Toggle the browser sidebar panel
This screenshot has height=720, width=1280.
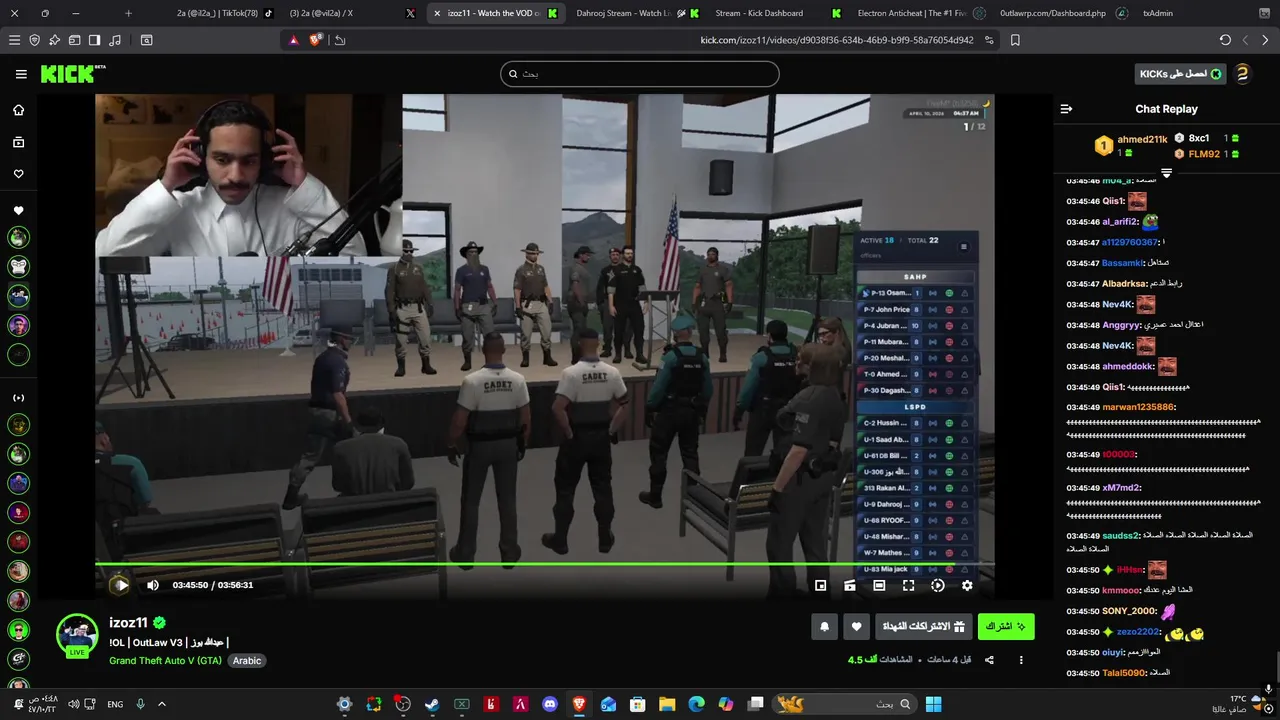point(94,40)
